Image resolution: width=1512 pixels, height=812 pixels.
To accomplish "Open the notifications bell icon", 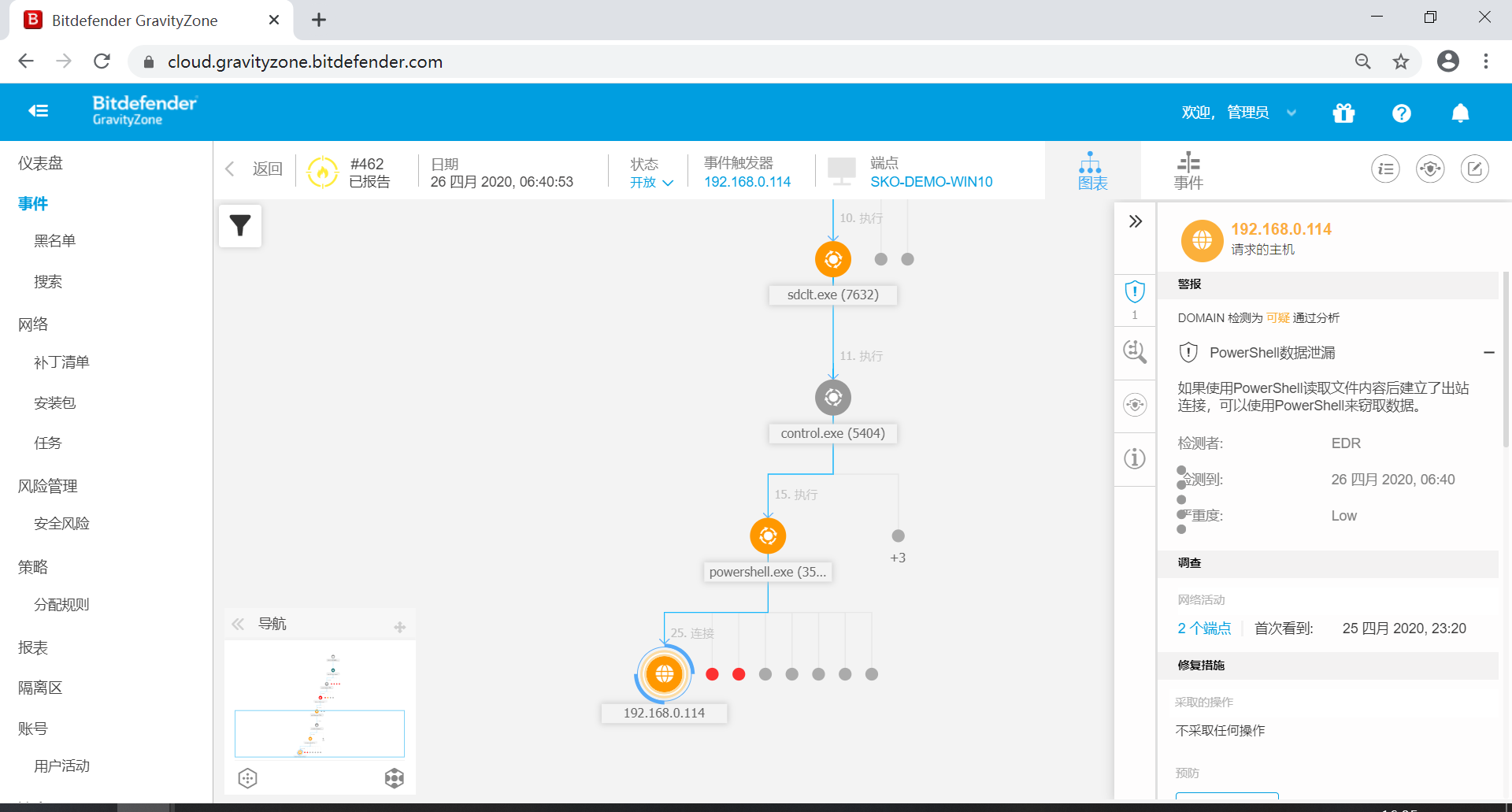I will tap(1460, 113).
